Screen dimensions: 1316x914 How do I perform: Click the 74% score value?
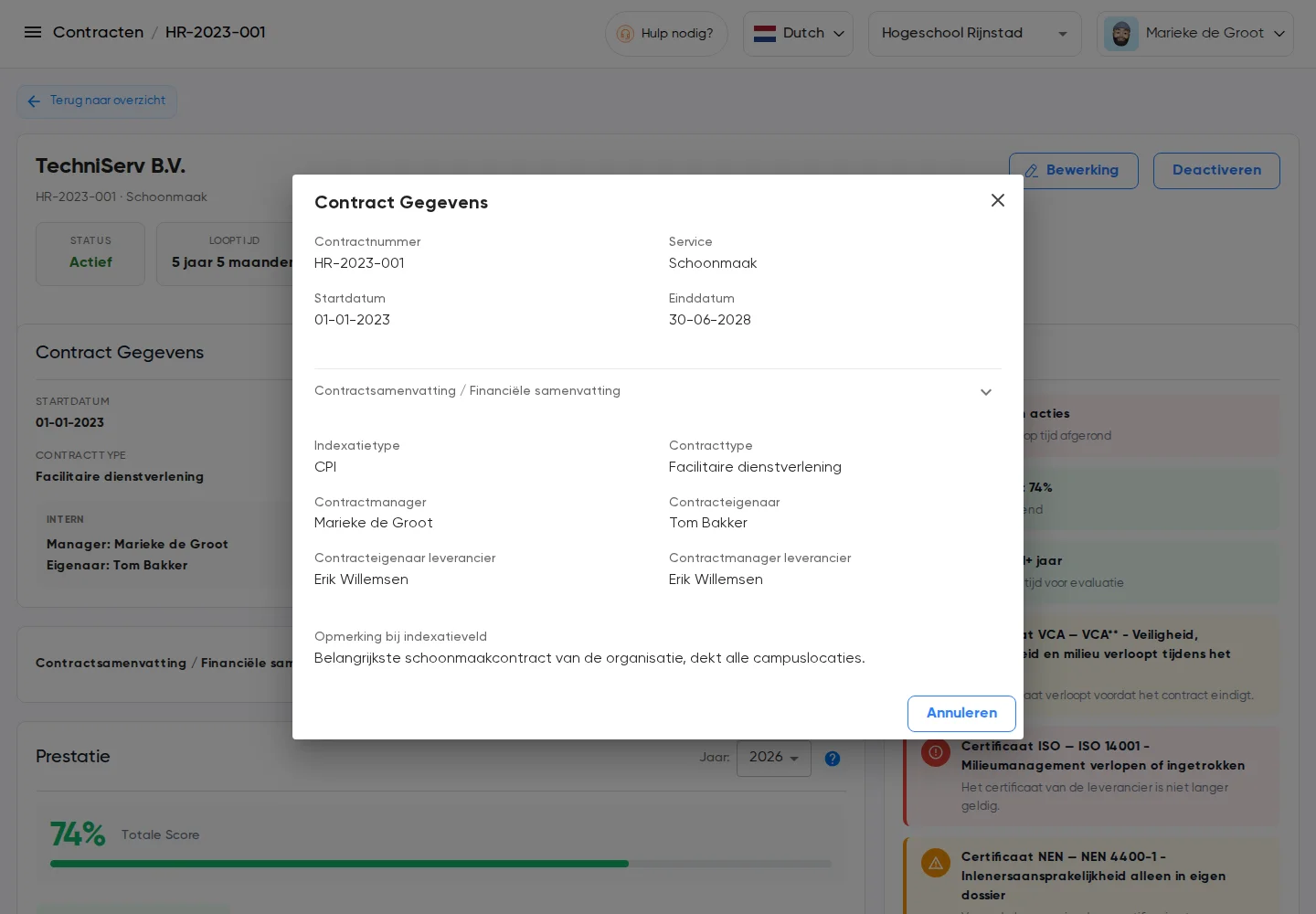coord(78,834)
